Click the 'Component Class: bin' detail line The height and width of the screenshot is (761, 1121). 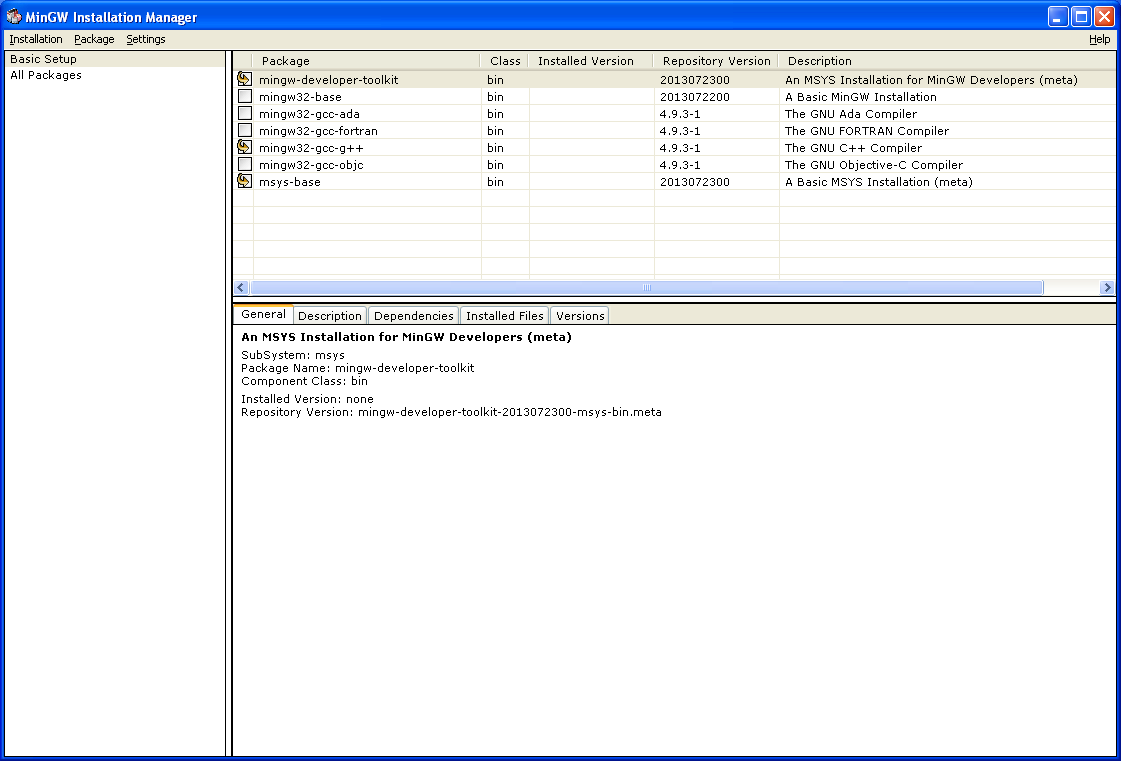[x=305, y=381]
